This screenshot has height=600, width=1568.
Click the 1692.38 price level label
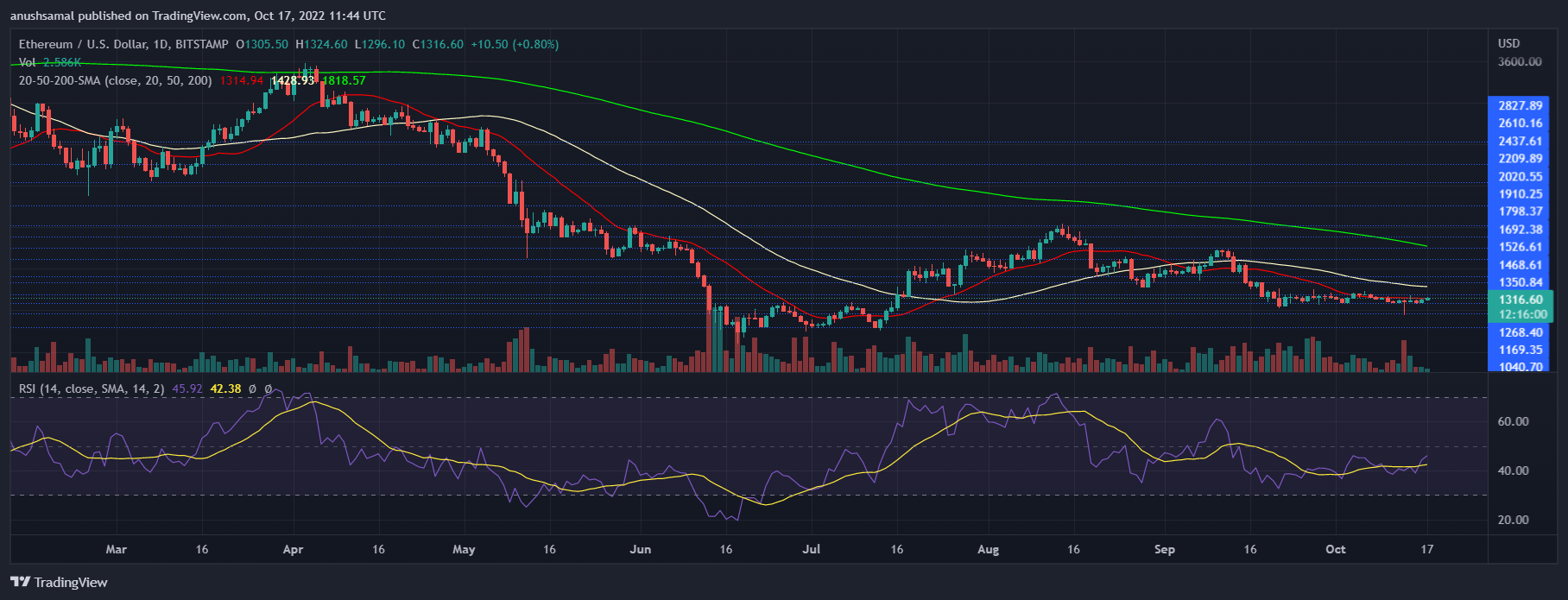pos(1520,230)
